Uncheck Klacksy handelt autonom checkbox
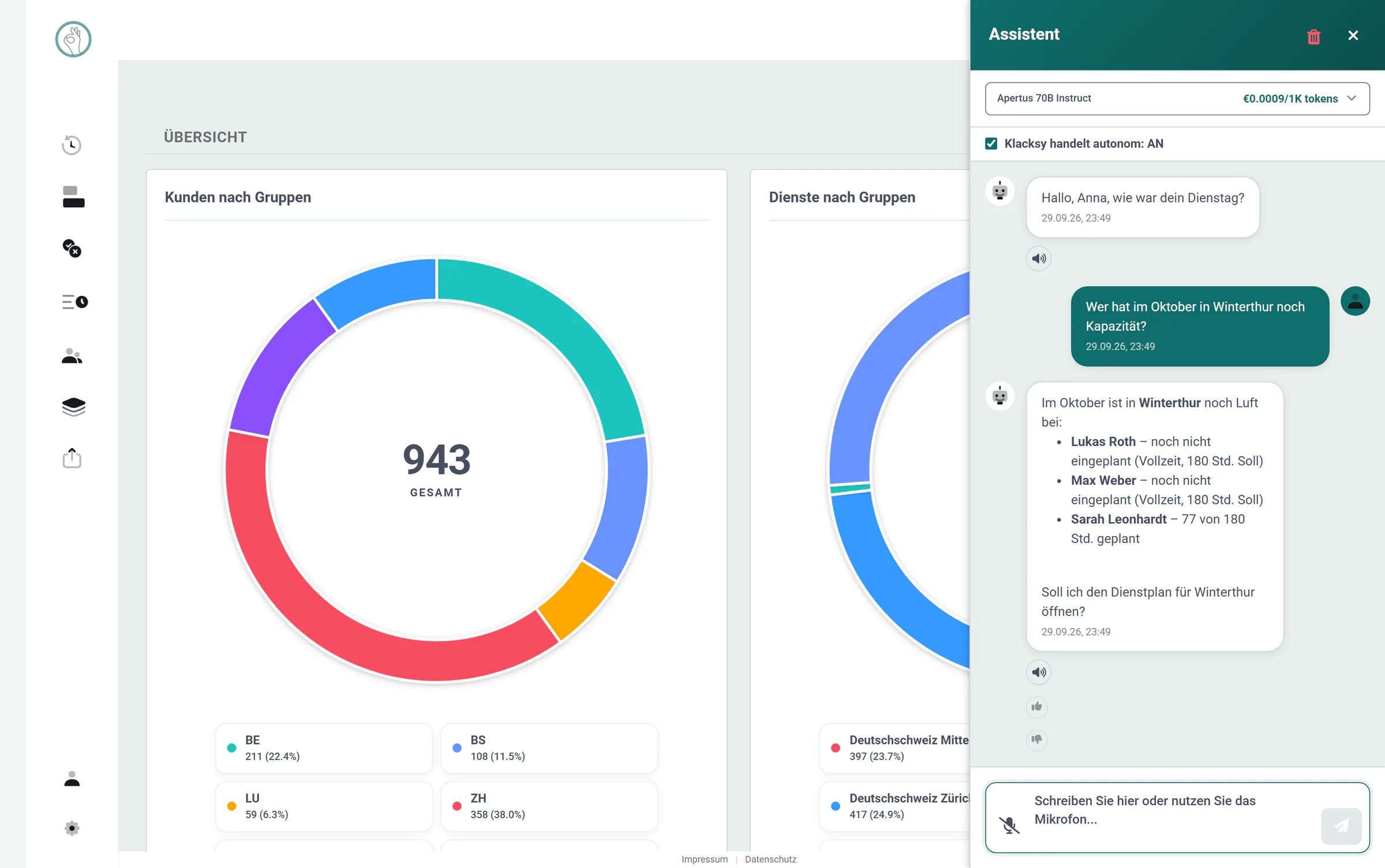Image resolution: width=1385 pixels, height=868 pixels. pyautogui.click(x=991, y=144)
